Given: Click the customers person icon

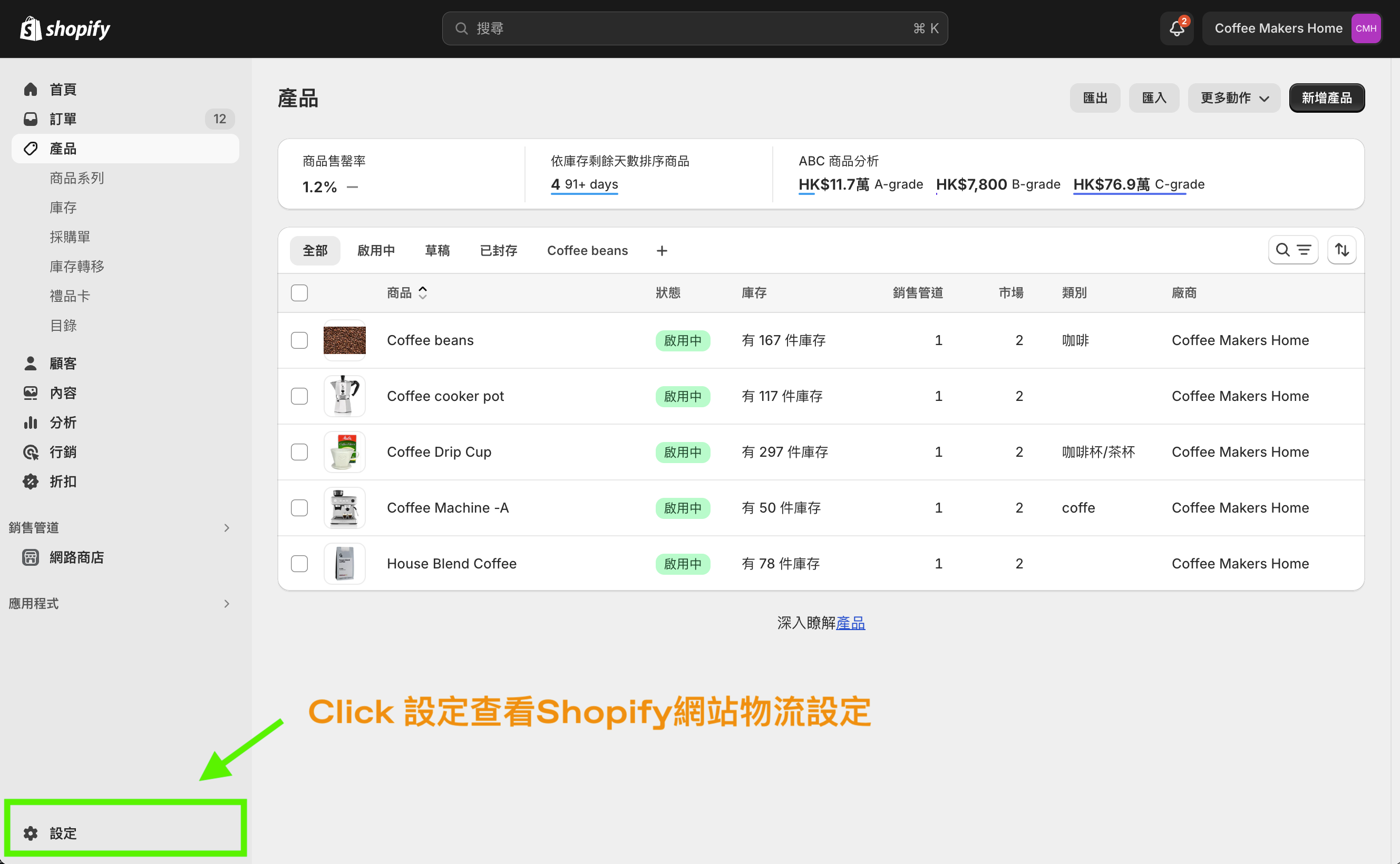Looking at the screenshot, I should [x=30, y=364].
